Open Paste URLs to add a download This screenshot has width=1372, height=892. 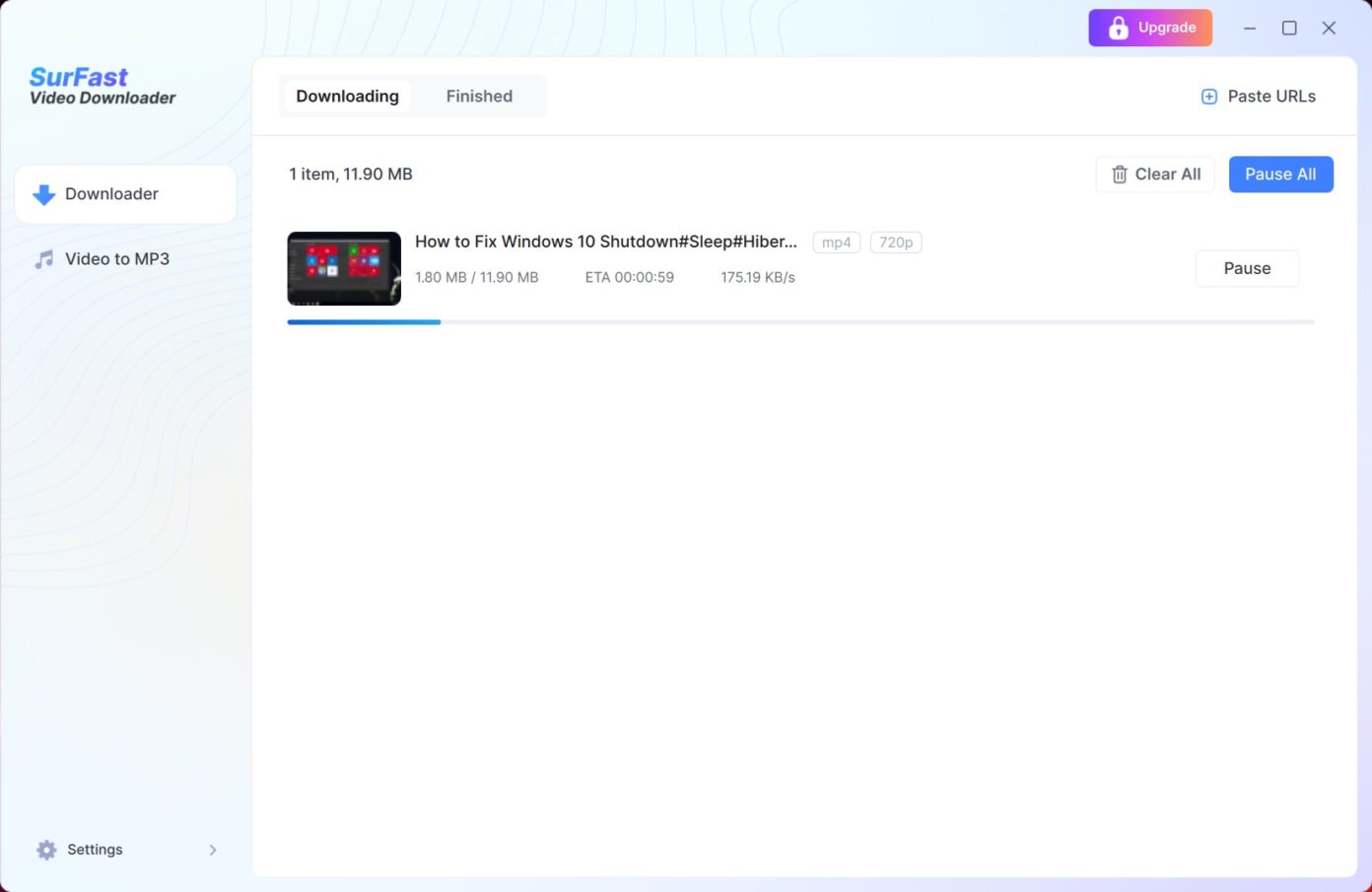(1271, 96)
